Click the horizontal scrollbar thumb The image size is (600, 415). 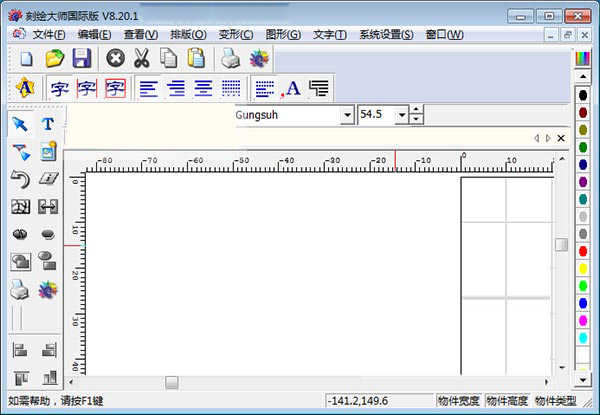pyautogui.click(x=172, y=382)
